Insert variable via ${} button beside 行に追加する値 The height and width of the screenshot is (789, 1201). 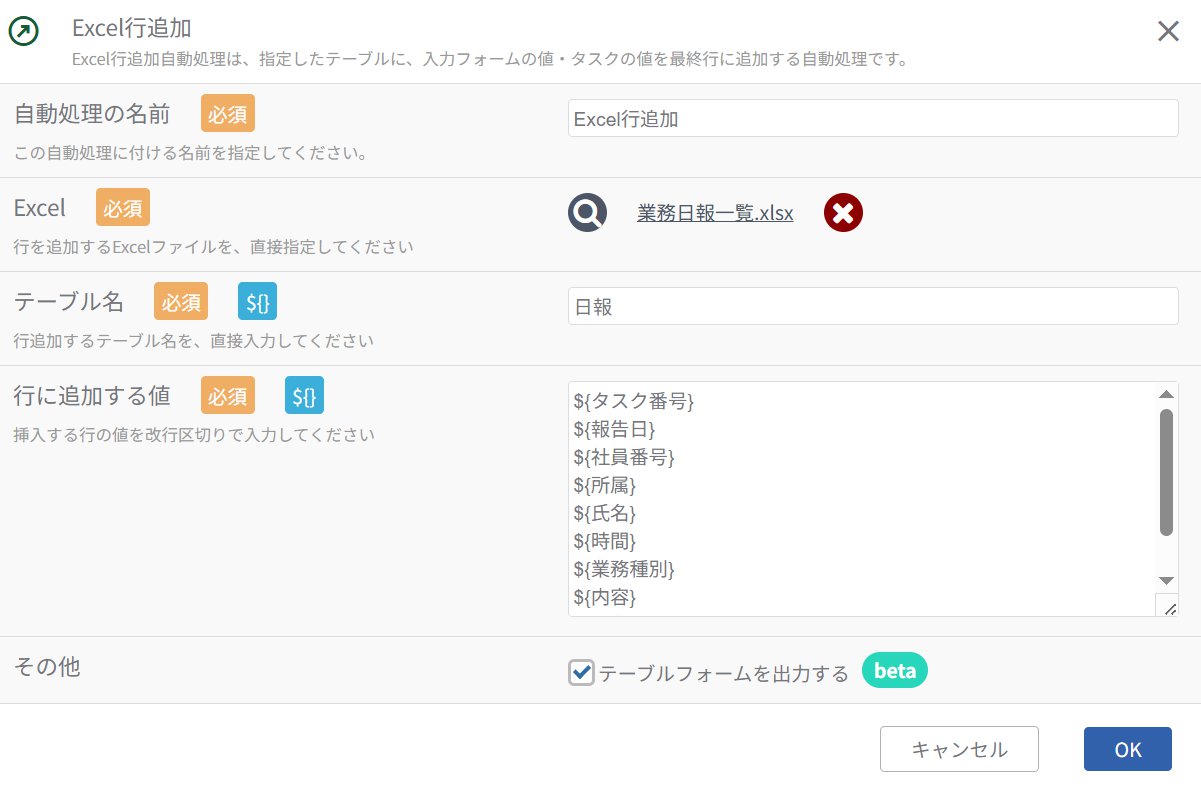point(305,395)
